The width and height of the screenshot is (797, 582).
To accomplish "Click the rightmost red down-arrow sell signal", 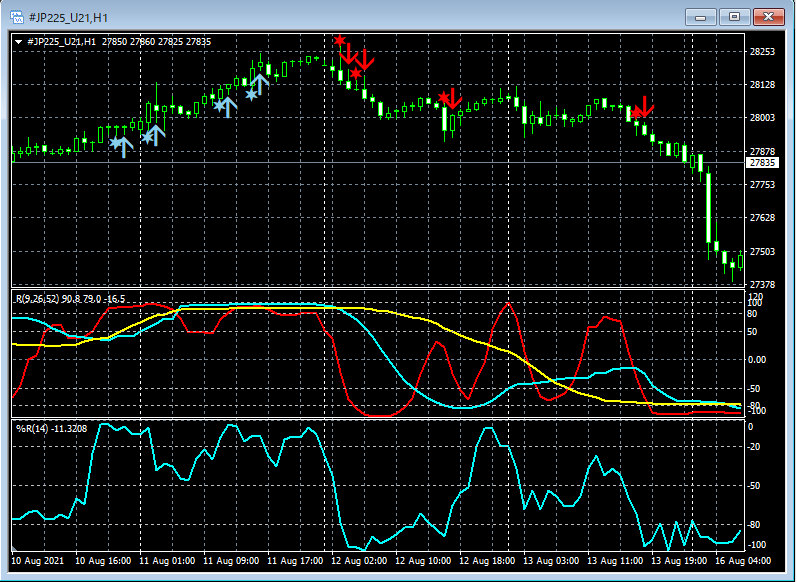I will pos(646,106).
